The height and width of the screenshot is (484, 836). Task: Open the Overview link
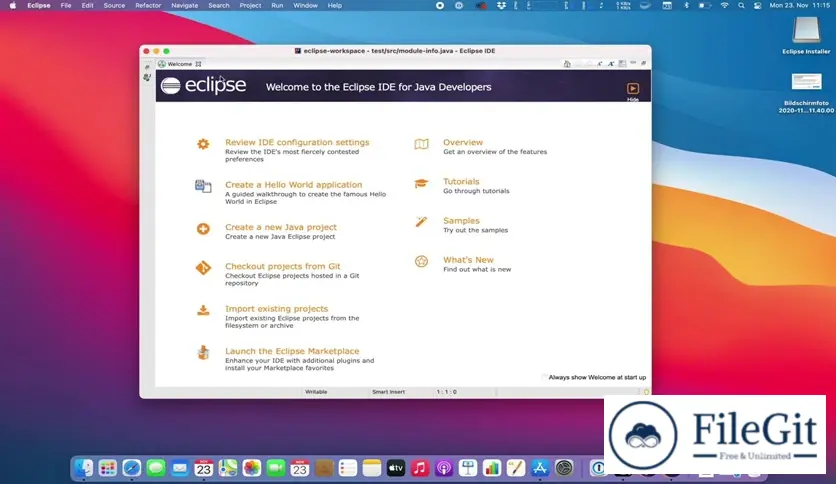[x=463, y=142]
